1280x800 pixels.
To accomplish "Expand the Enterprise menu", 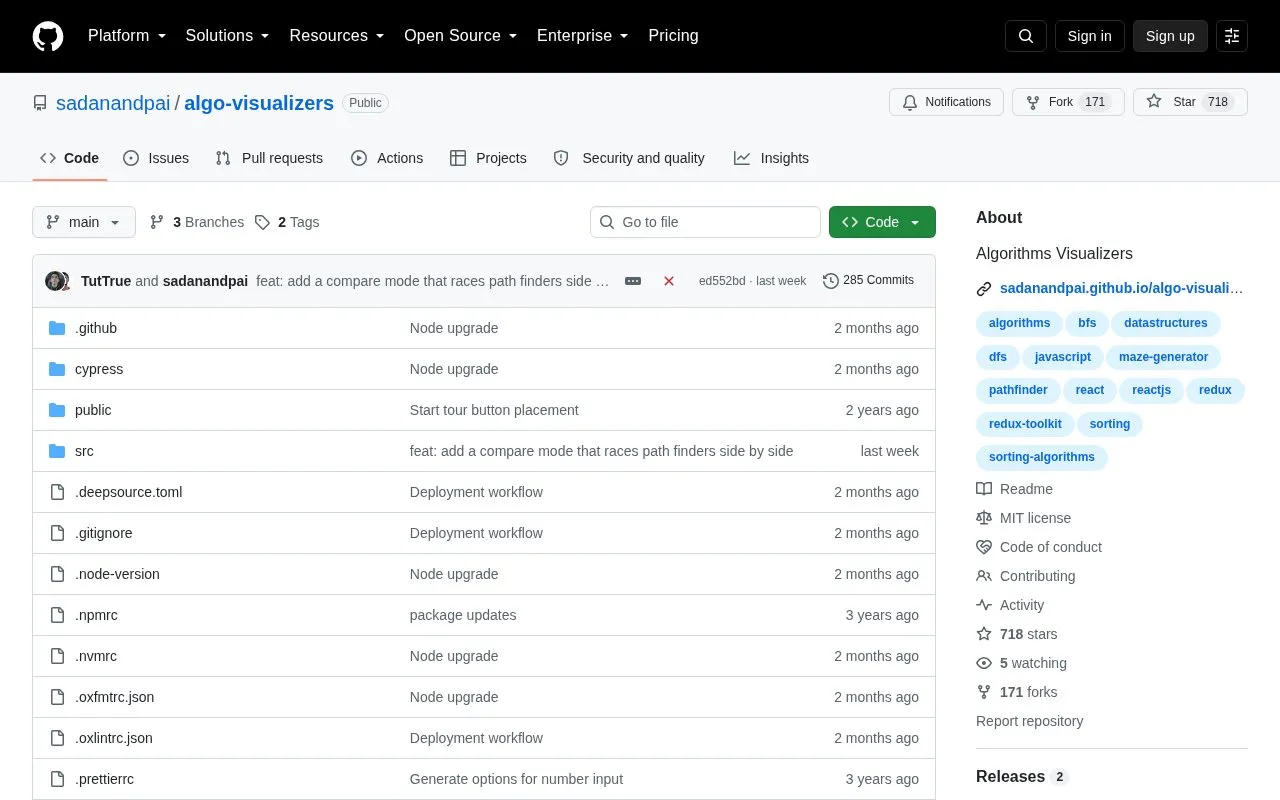I will click(583, 36).
